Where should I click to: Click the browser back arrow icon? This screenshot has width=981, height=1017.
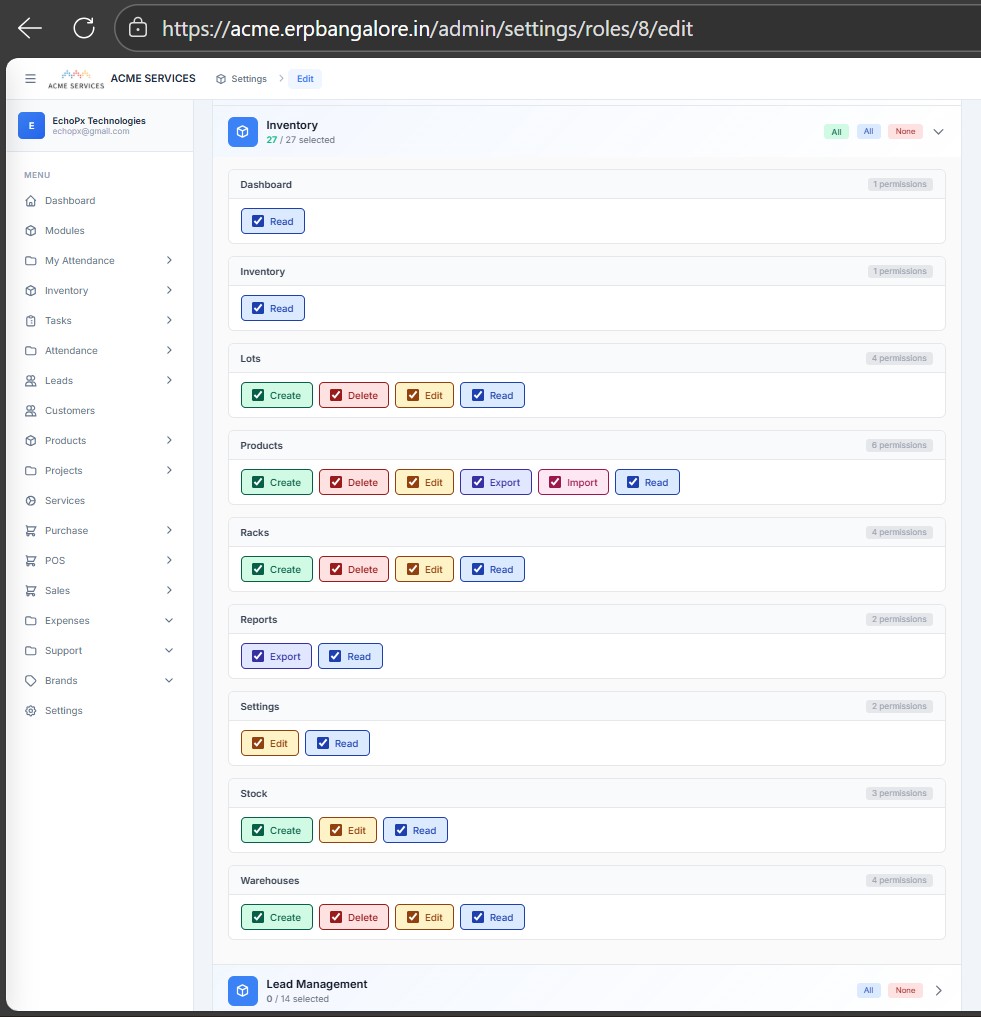click(x=30, y=28)
